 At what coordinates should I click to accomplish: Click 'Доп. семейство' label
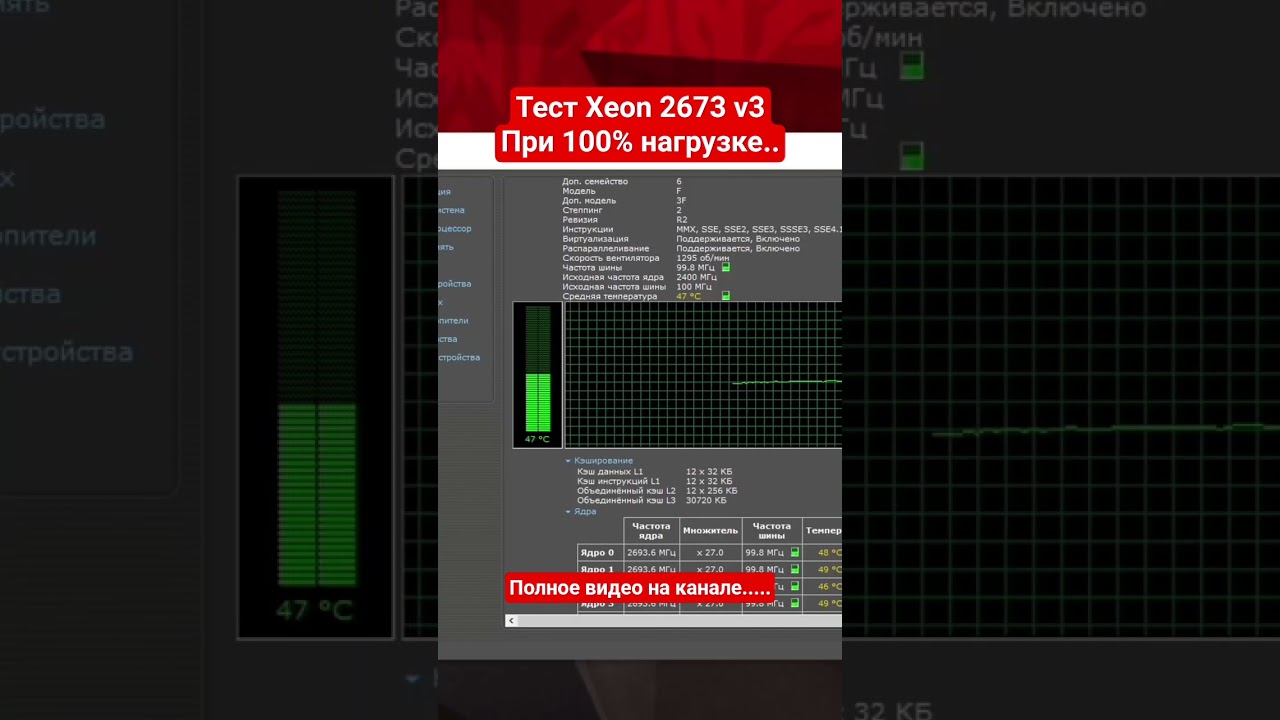(x=595, y=182)
